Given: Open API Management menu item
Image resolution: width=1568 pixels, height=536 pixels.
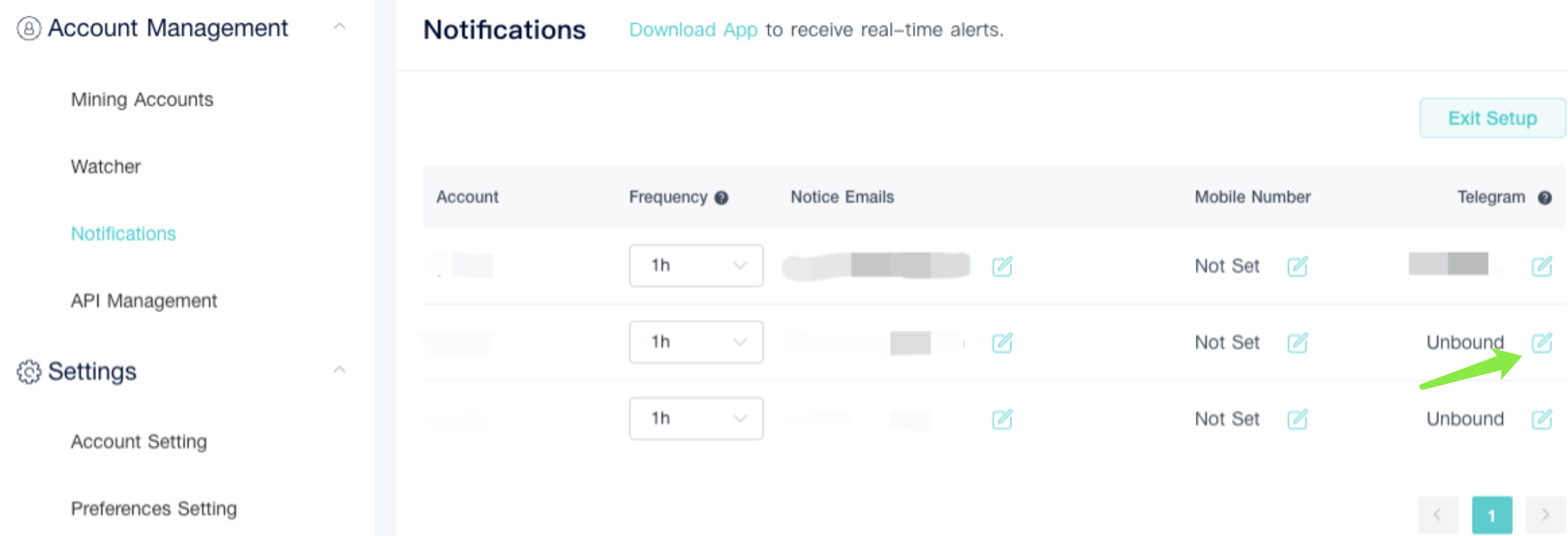Looking at the screenshot, I should pyautogui.click(x=144, y=301).
